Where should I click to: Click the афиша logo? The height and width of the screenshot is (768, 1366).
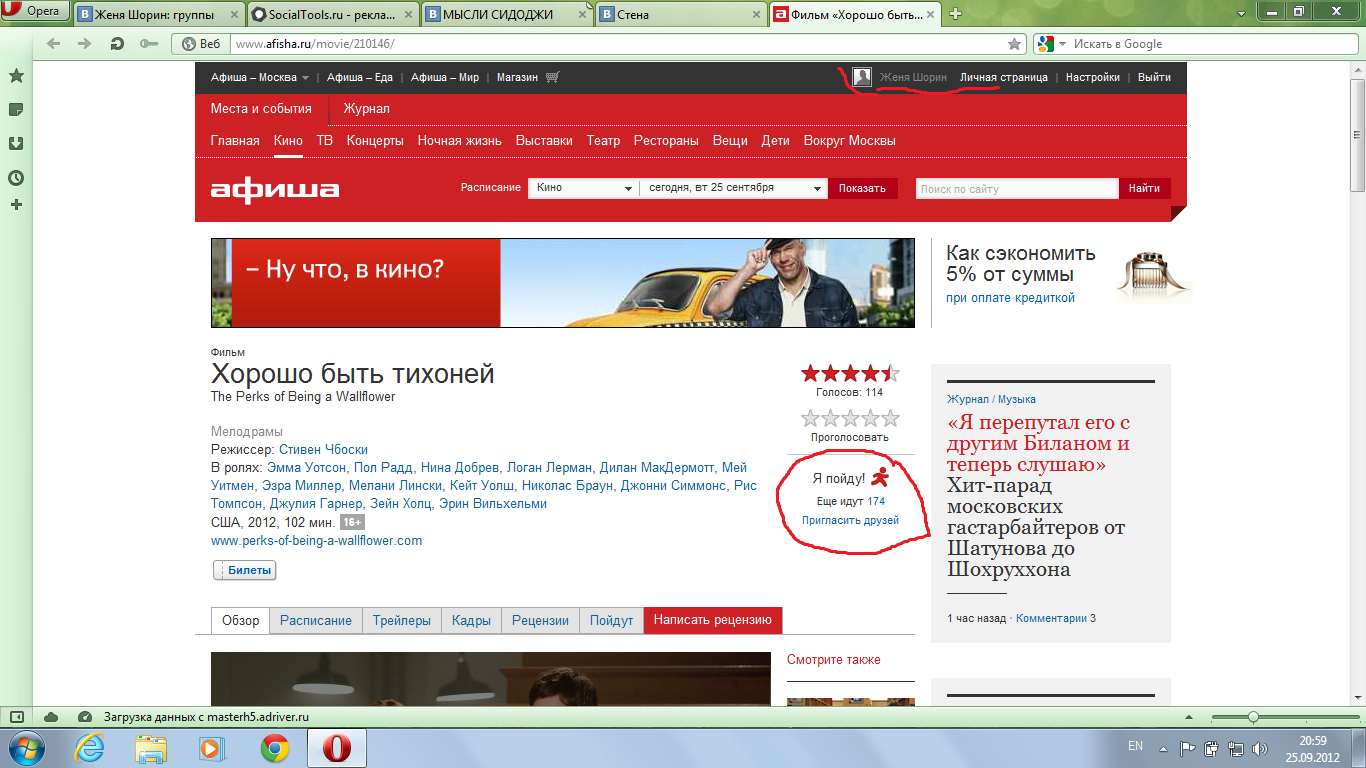(275, 190)
